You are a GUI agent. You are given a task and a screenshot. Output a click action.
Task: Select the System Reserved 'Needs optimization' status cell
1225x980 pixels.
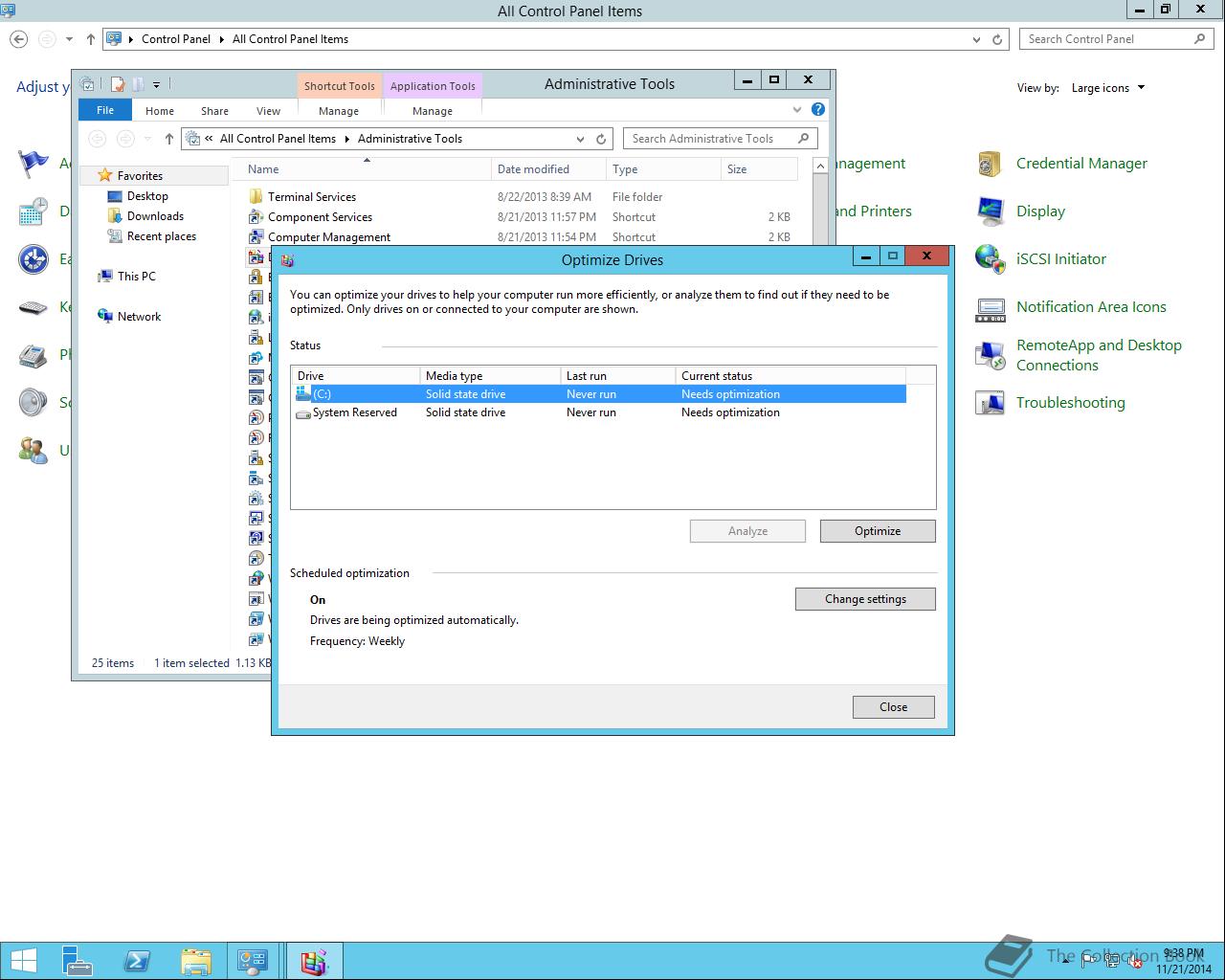tap(730, 412)
